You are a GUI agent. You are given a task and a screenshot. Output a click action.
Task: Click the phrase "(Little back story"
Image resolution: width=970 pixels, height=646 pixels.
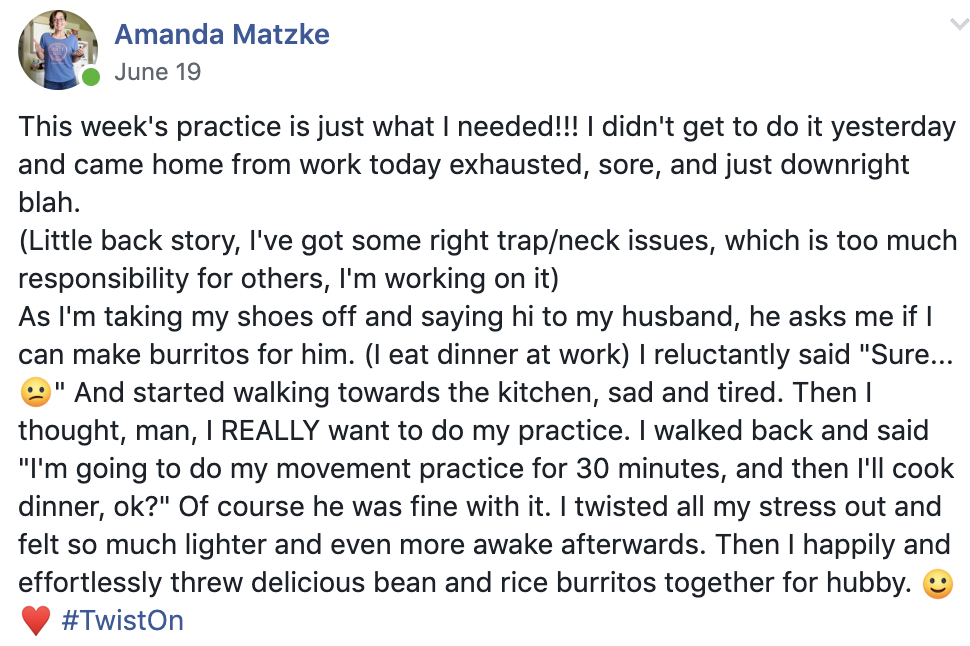point(129,241)
